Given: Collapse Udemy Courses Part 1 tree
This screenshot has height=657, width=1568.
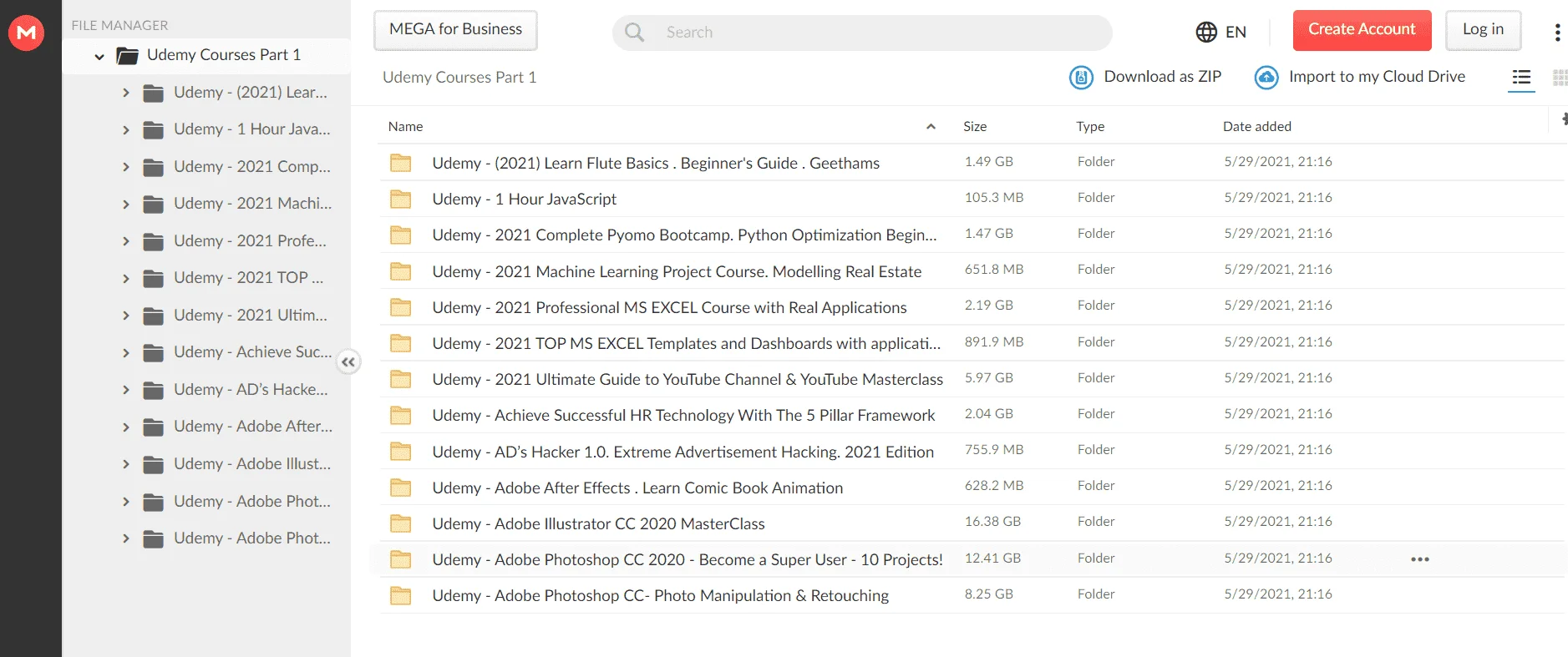Looking at the screenshot, I should point(99,57).
